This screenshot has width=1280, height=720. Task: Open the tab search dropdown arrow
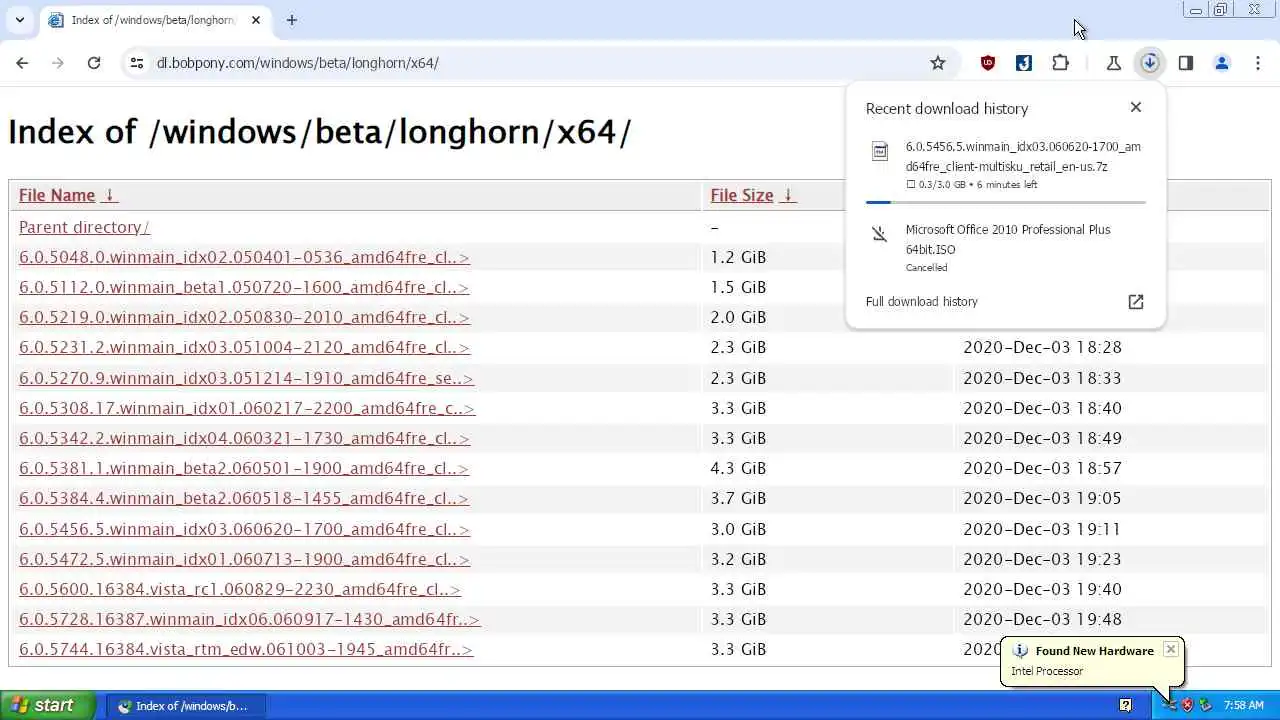click(19, 20)
